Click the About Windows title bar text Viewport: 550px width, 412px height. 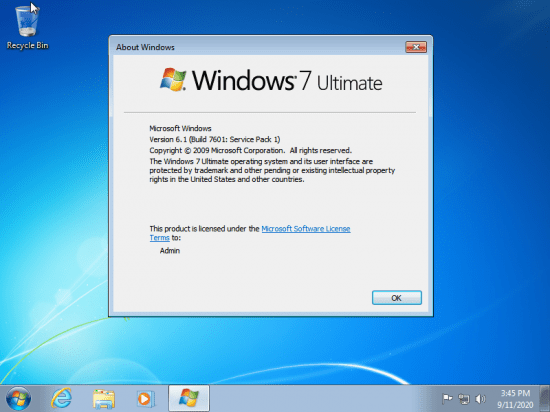(145, 47)
